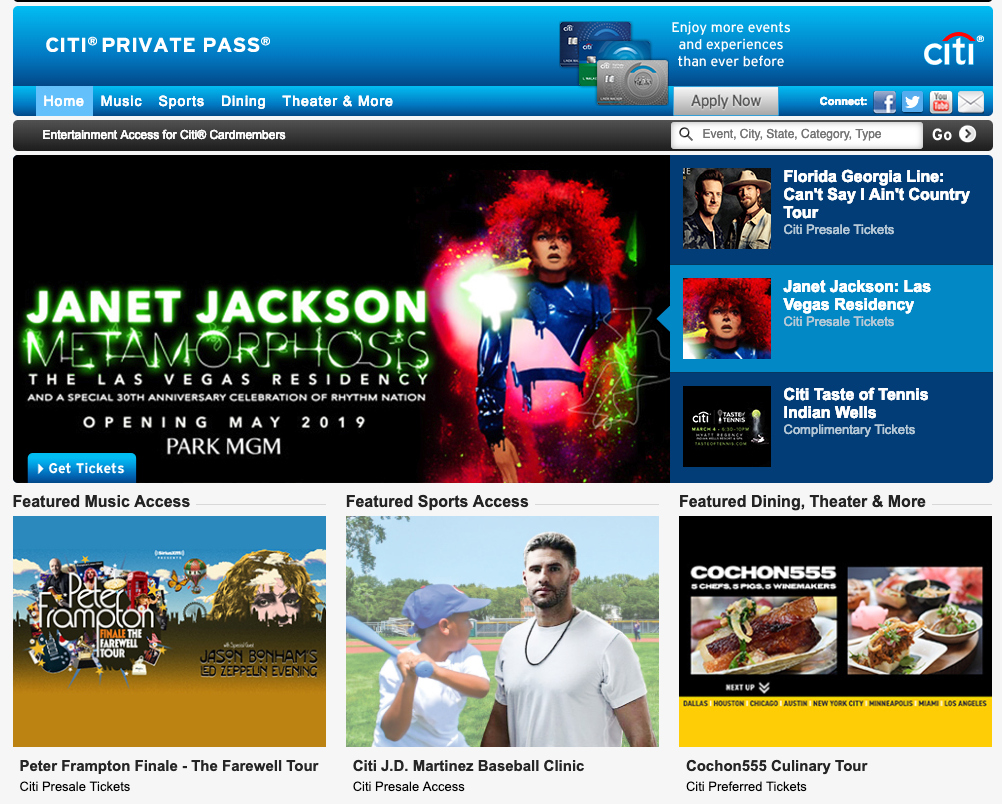Screen dimensions: 1002x804
Task: Open the Dining menu
Action: coord(243,101)
